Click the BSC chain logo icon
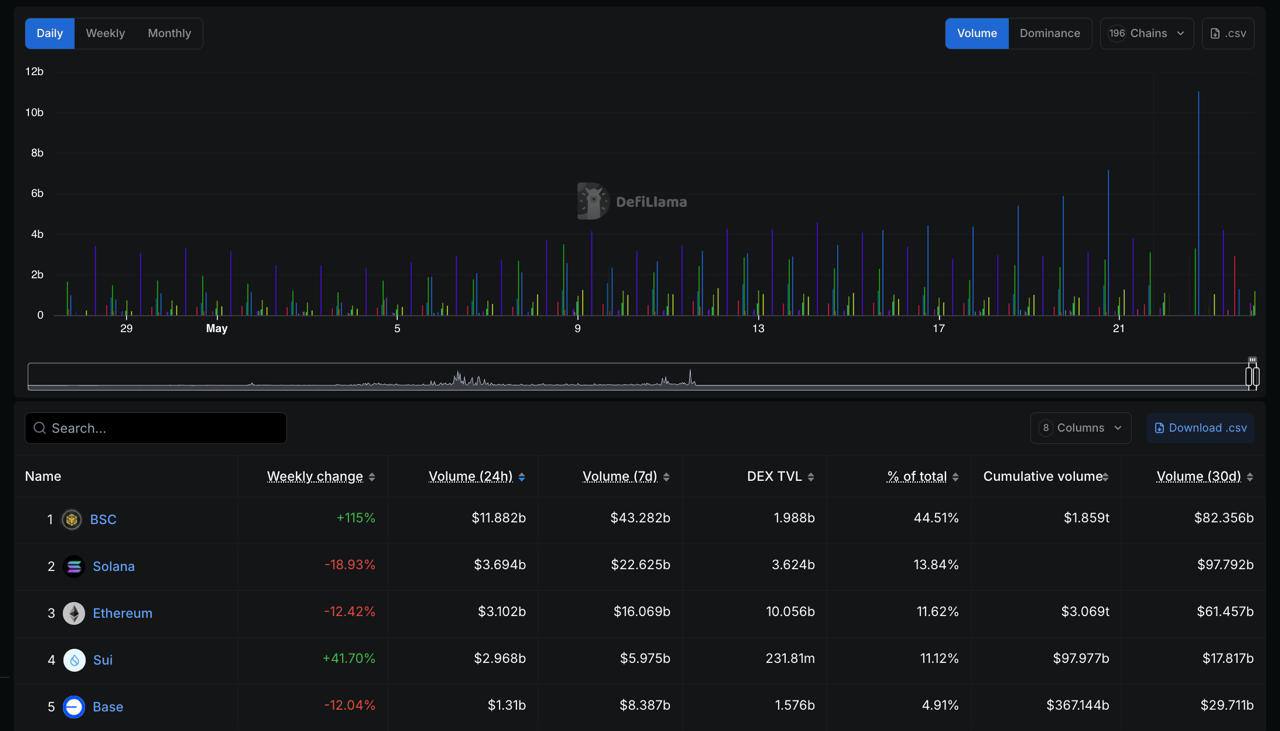The height and width of the screenshot is (731, 1280). pyautogui.click(x=71, y=519)
